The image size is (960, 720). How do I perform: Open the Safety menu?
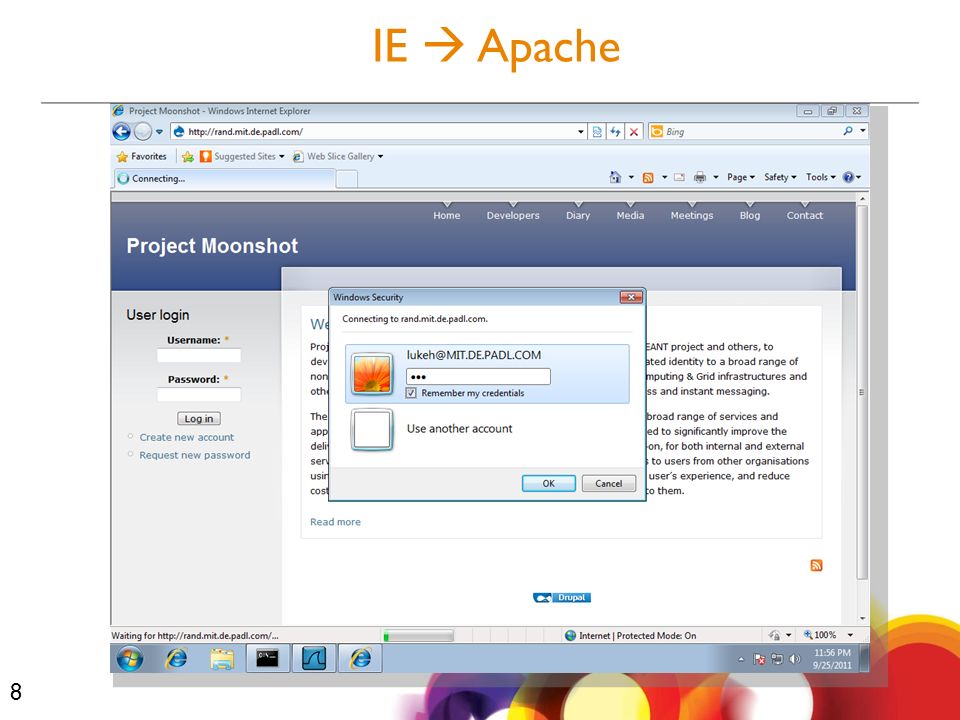[780, 178]
